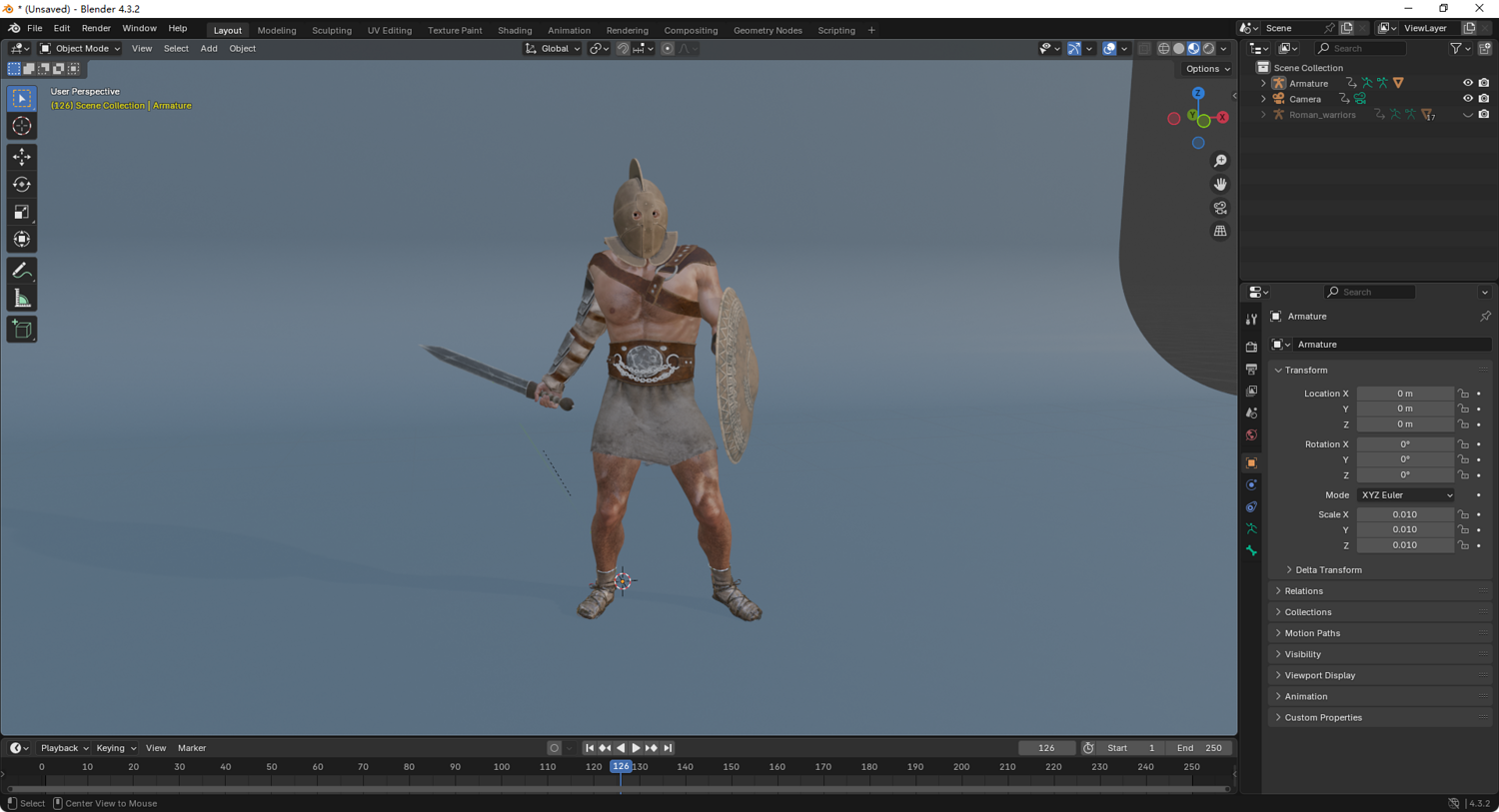Image resolution: width=1499 pixels, height=812 pixels.
Task: Select the Add Cube tool
Action: click(22, 330)
